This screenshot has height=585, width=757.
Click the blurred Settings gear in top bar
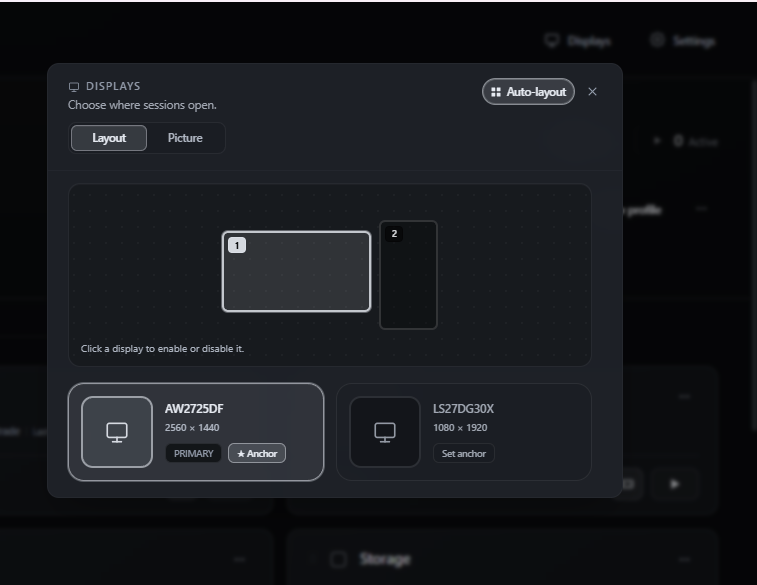(657, 41)
